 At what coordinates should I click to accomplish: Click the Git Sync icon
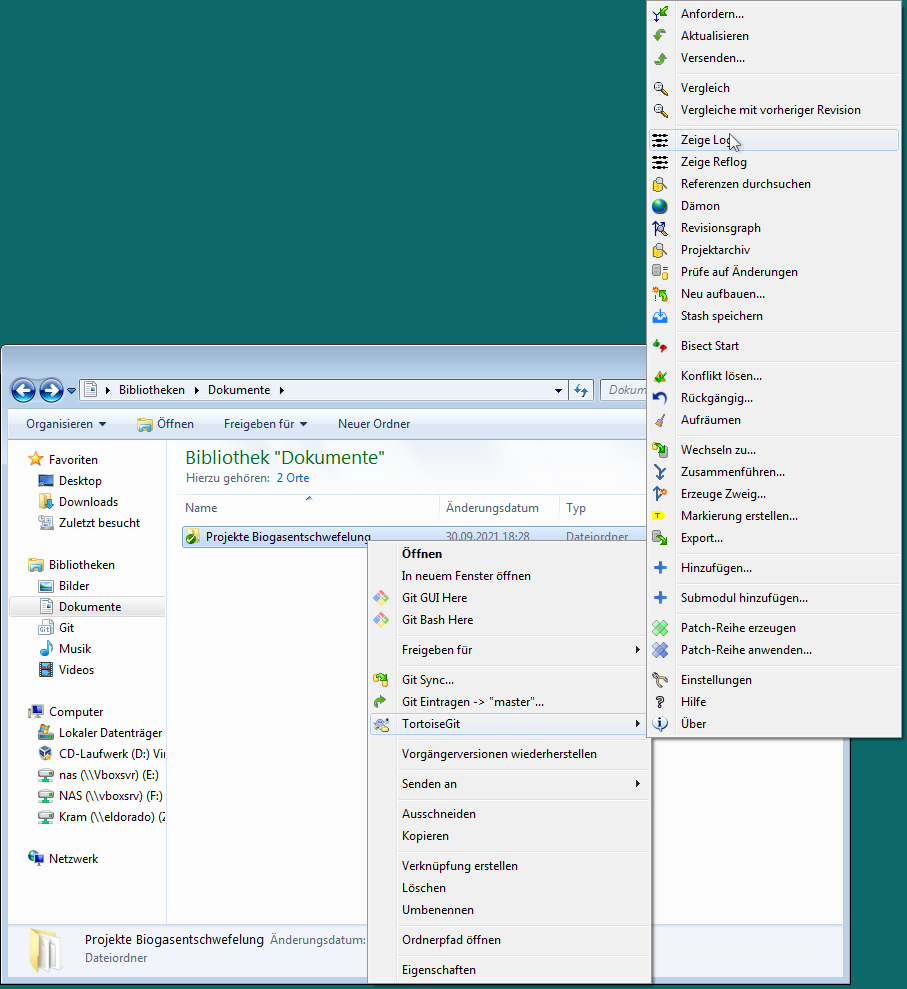point(381,680)
